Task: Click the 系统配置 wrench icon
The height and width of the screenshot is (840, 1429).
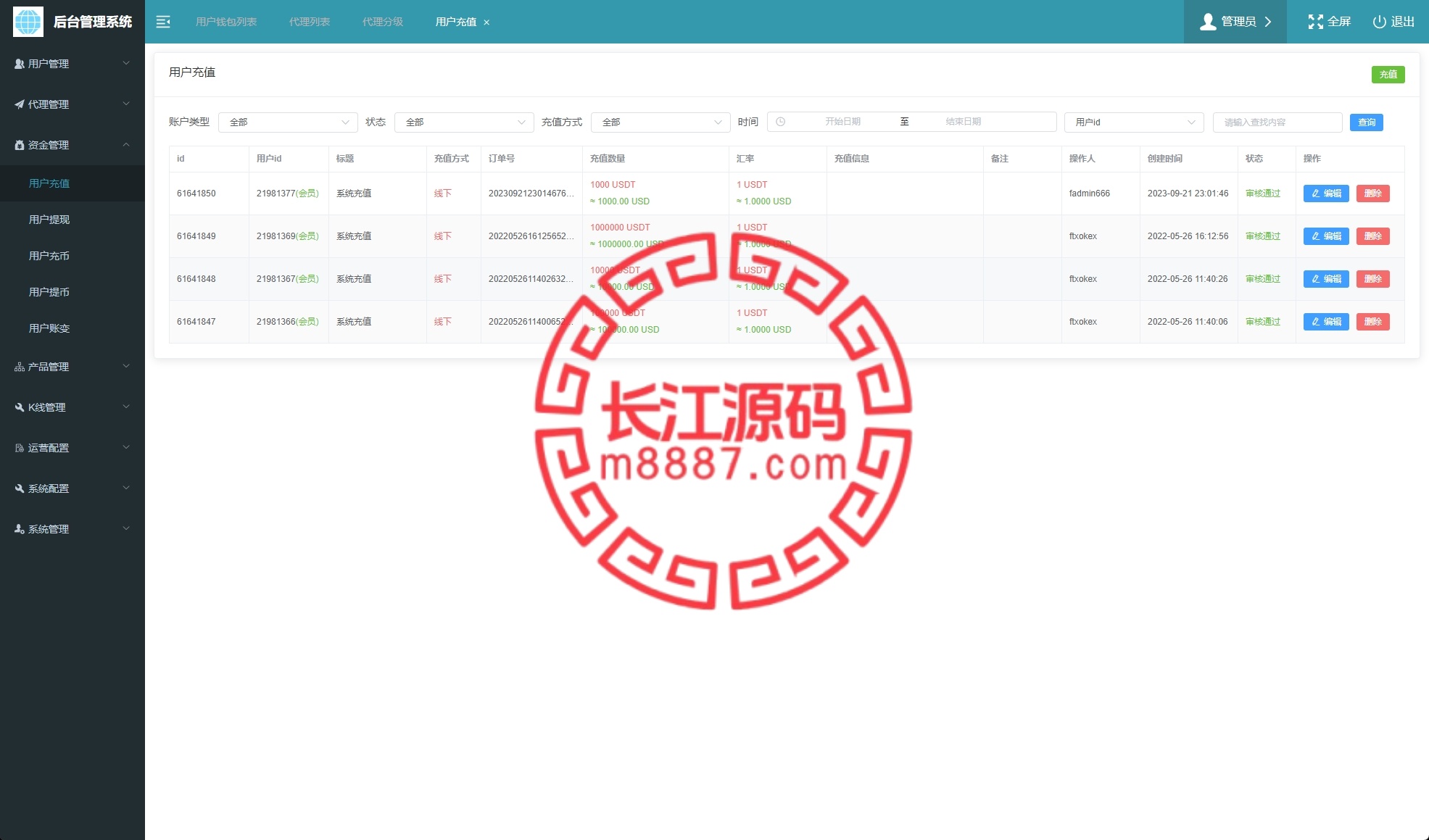Action: 20,488
